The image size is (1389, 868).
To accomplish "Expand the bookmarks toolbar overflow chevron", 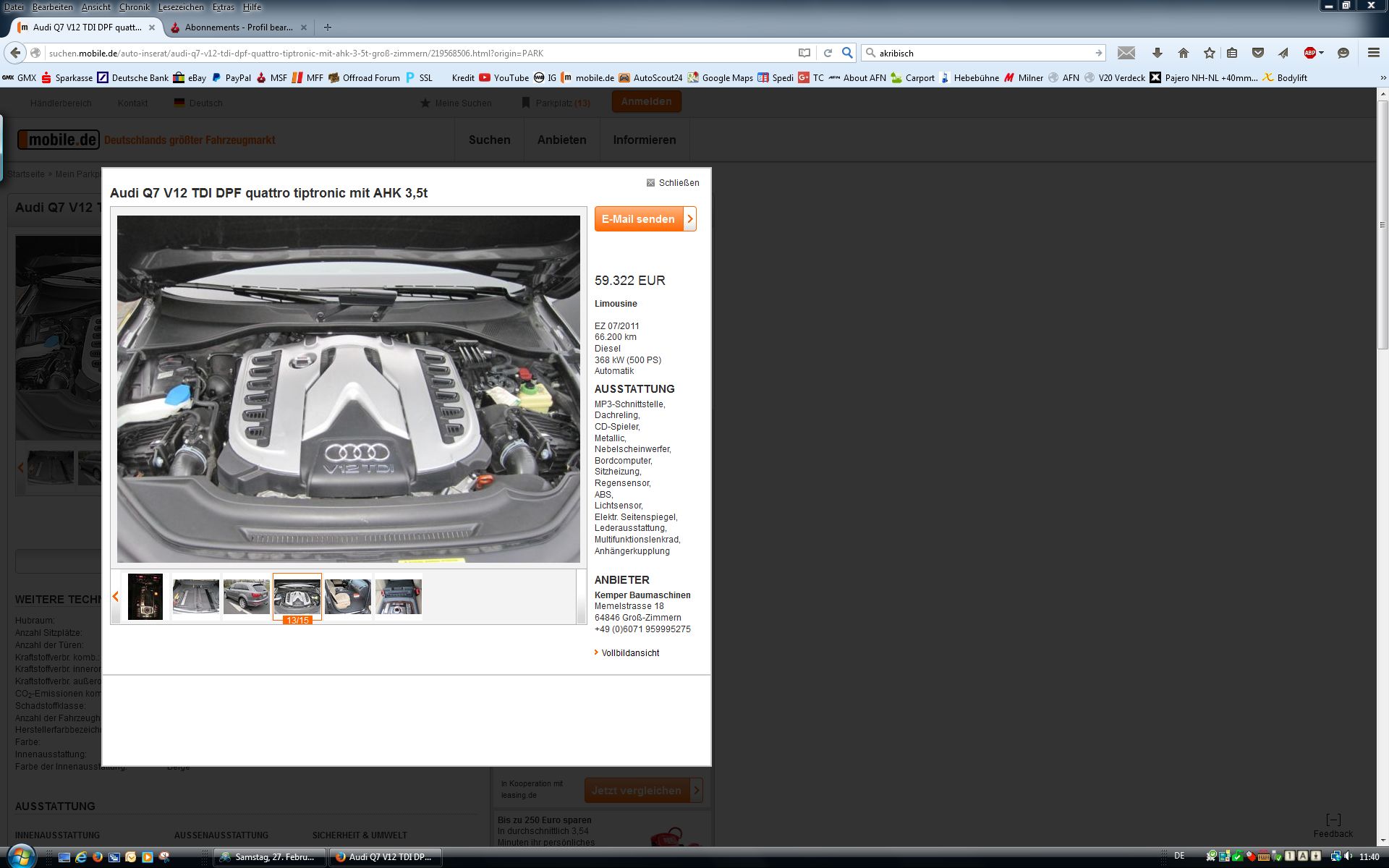I will [x=1382, y=78].
